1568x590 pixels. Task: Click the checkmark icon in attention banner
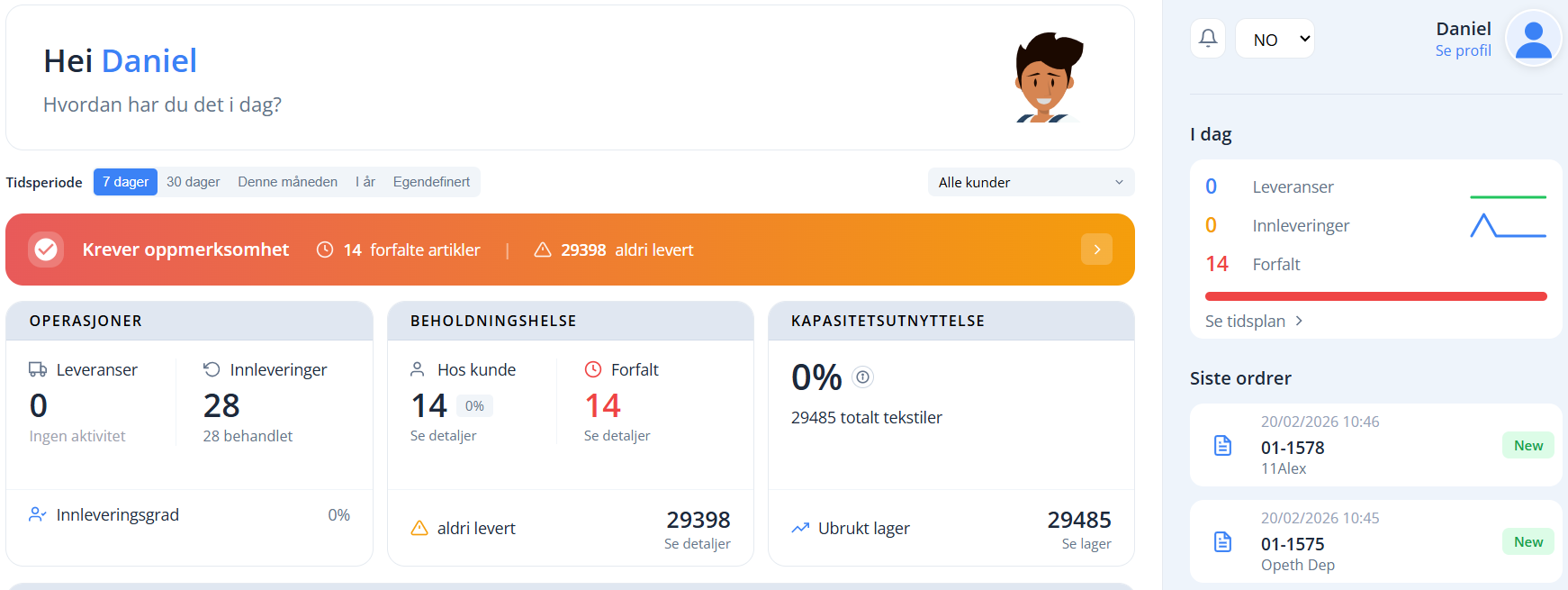click(x=46, y=250)
